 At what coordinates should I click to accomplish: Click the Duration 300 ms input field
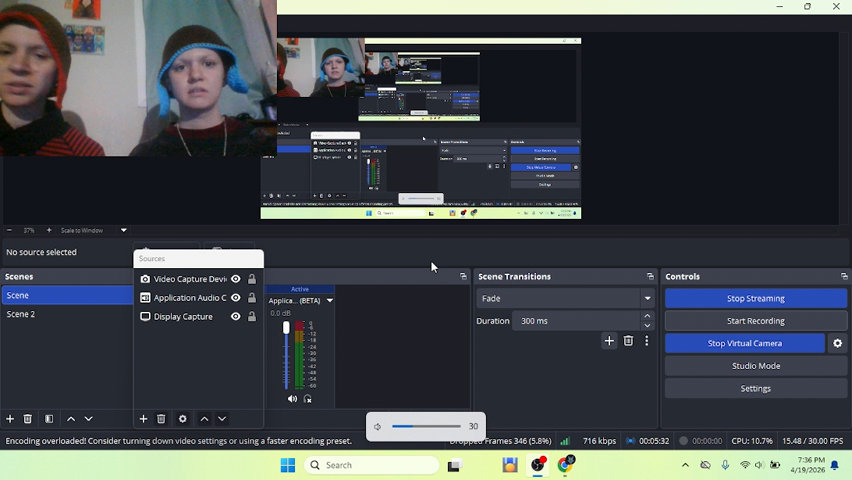click(x=577, y=321)
